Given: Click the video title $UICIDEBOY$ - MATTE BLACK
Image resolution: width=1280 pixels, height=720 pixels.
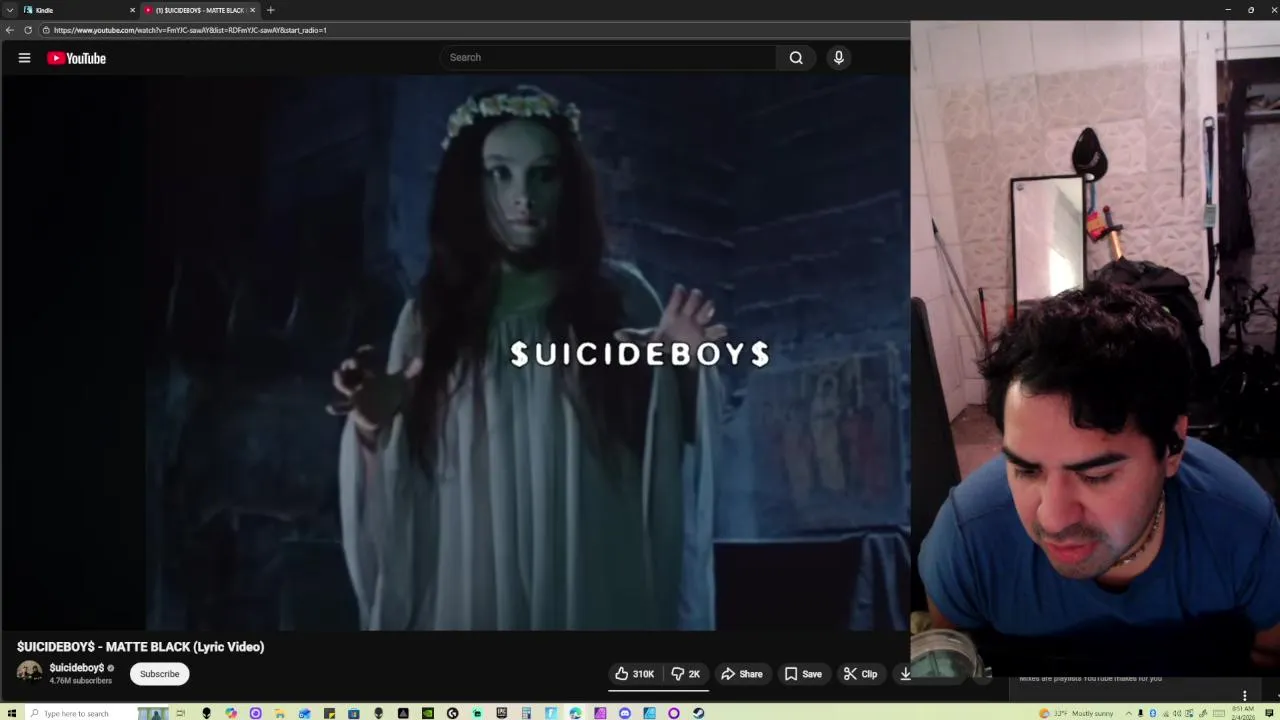Looking at the screenshot, I should click(140, 647).
